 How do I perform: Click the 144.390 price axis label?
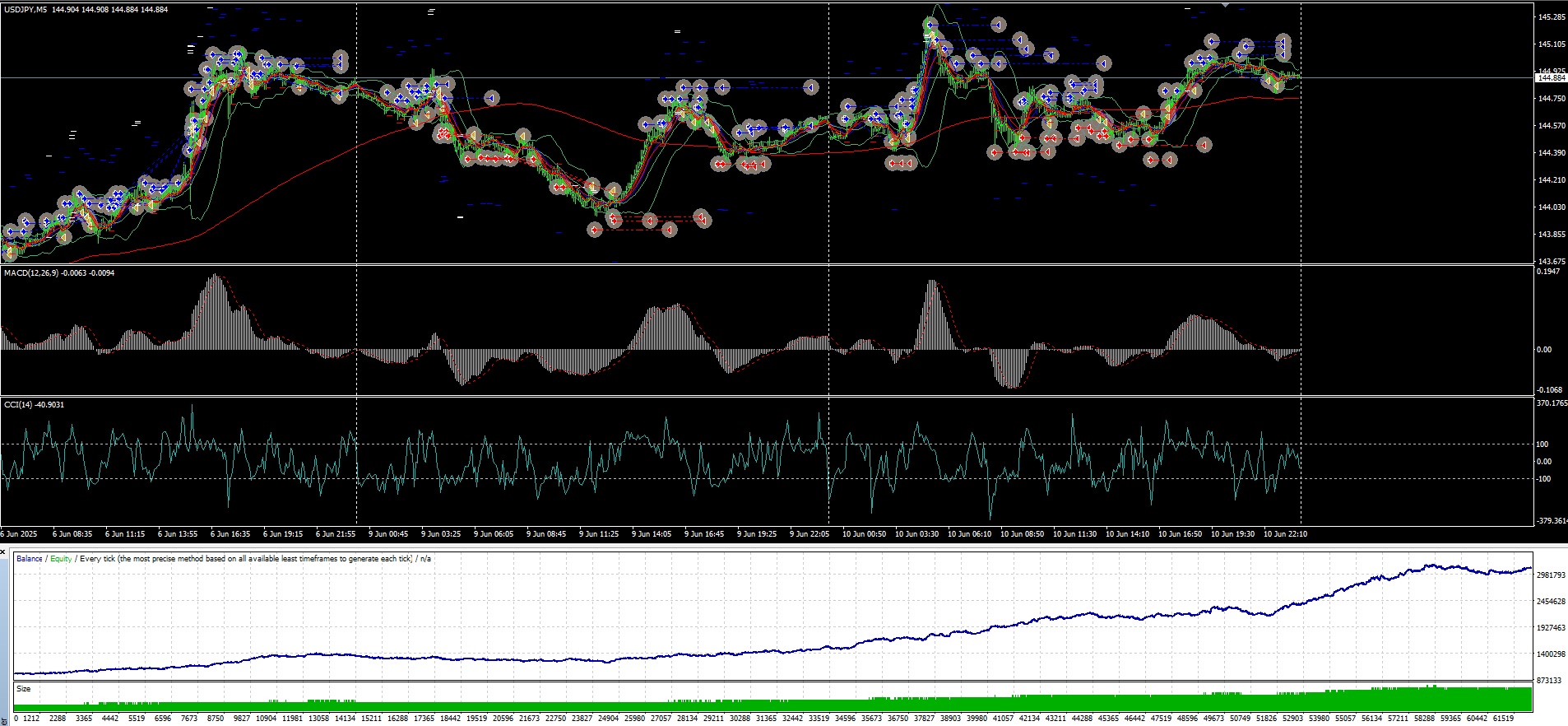tap(1551, 153)
